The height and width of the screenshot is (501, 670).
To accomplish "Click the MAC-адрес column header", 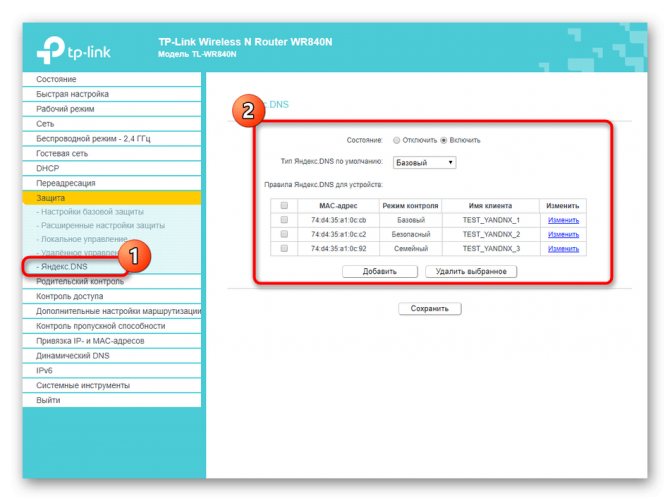I will (x=338, y=206).
